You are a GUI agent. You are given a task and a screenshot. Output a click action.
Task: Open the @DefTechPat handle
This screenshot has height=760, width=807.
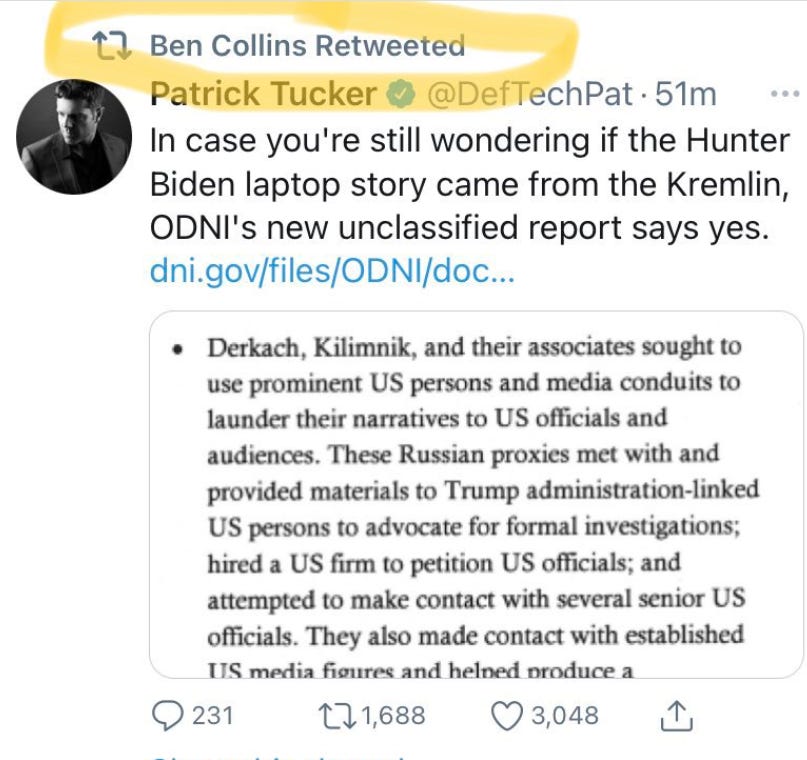pos(529,95)
